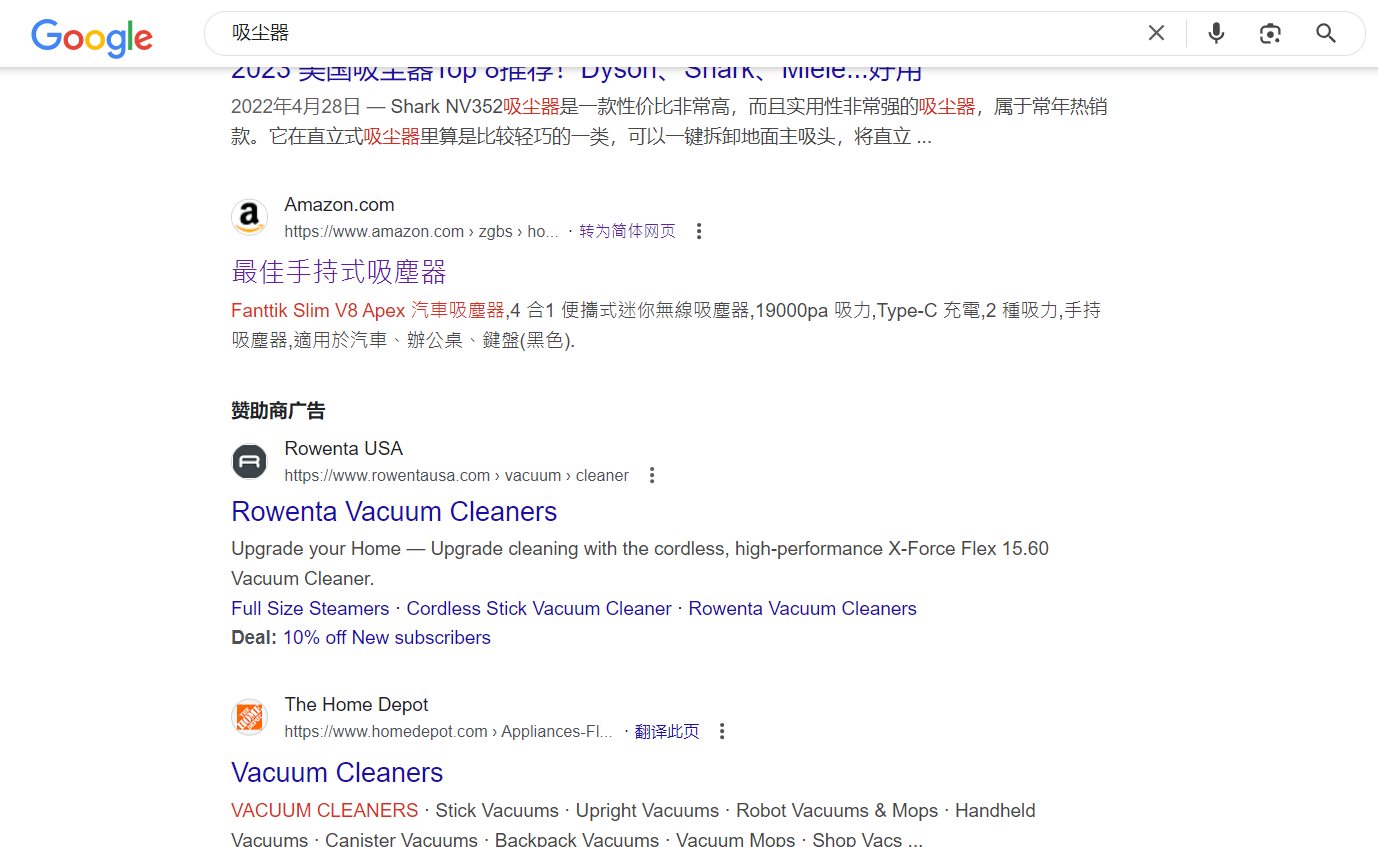Focus the search field containing 吸尘器

click(680, 33)
